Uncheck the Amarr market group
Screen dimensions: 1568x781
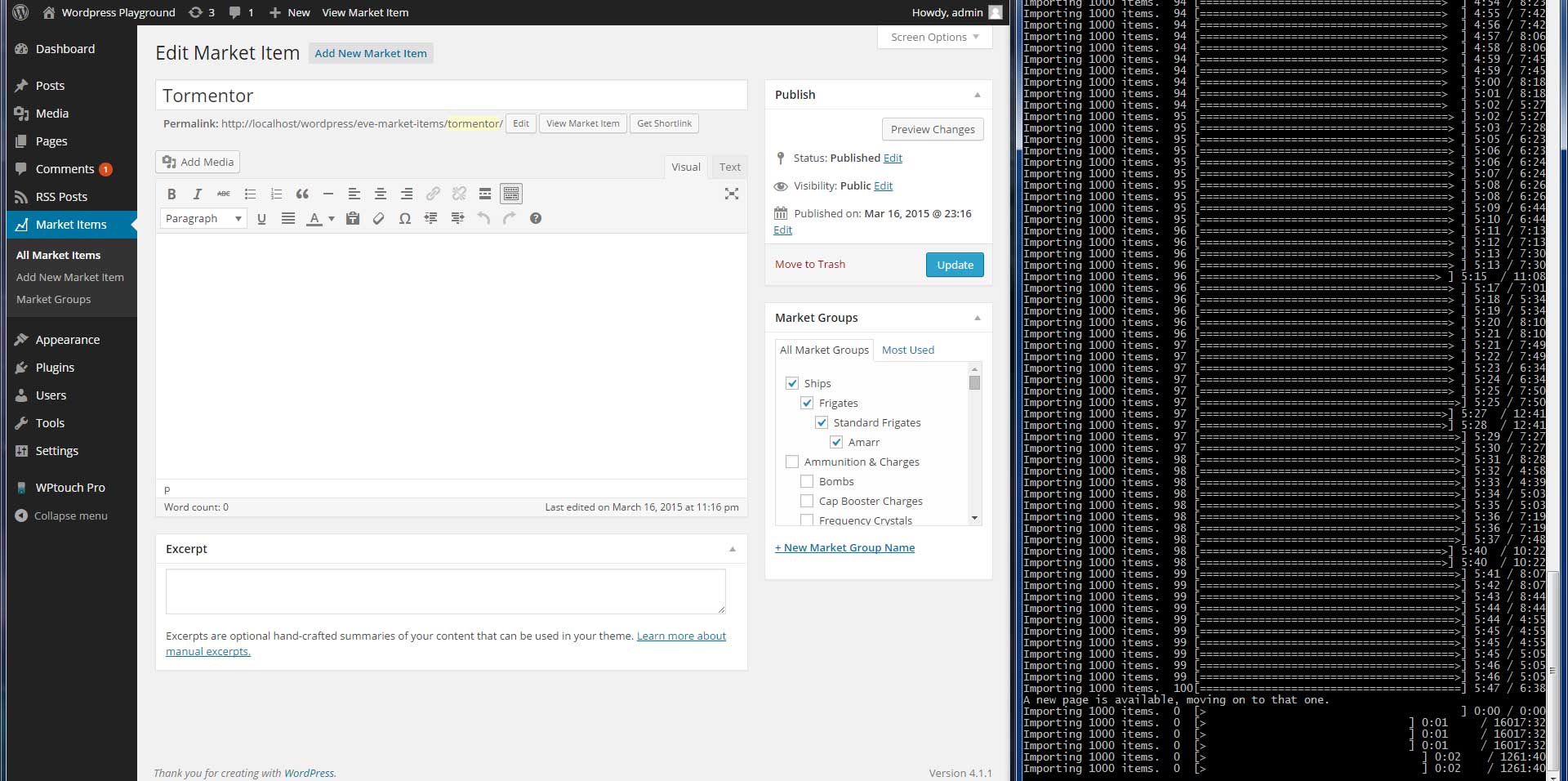836,442
